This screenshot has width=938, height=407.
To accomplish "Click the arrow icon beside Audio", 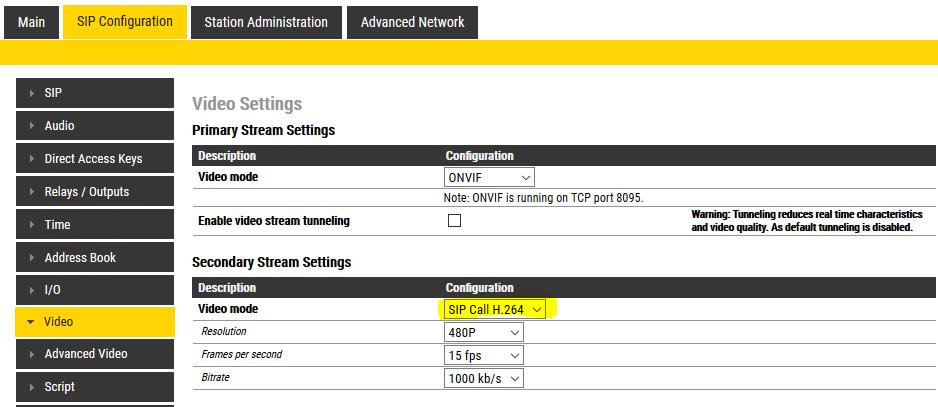I will pyautogui.click(x=32, y=127).
